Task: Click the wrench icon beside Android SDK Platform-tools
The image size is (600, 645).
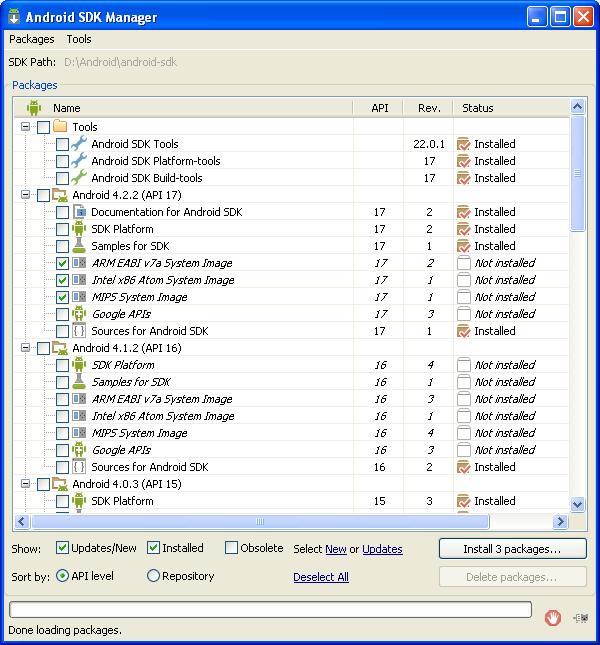Action: pos(79,160)
